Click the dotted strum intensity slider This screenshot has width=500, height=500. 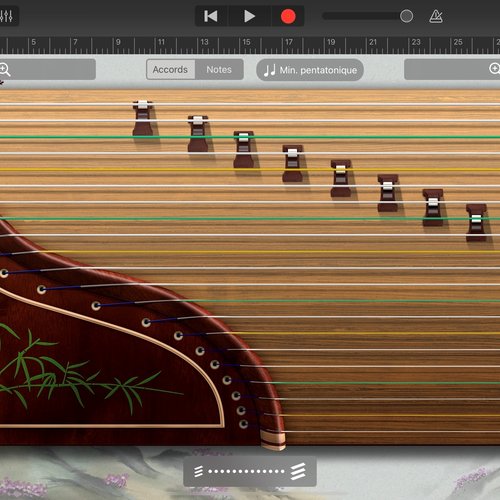pos(246,471)
